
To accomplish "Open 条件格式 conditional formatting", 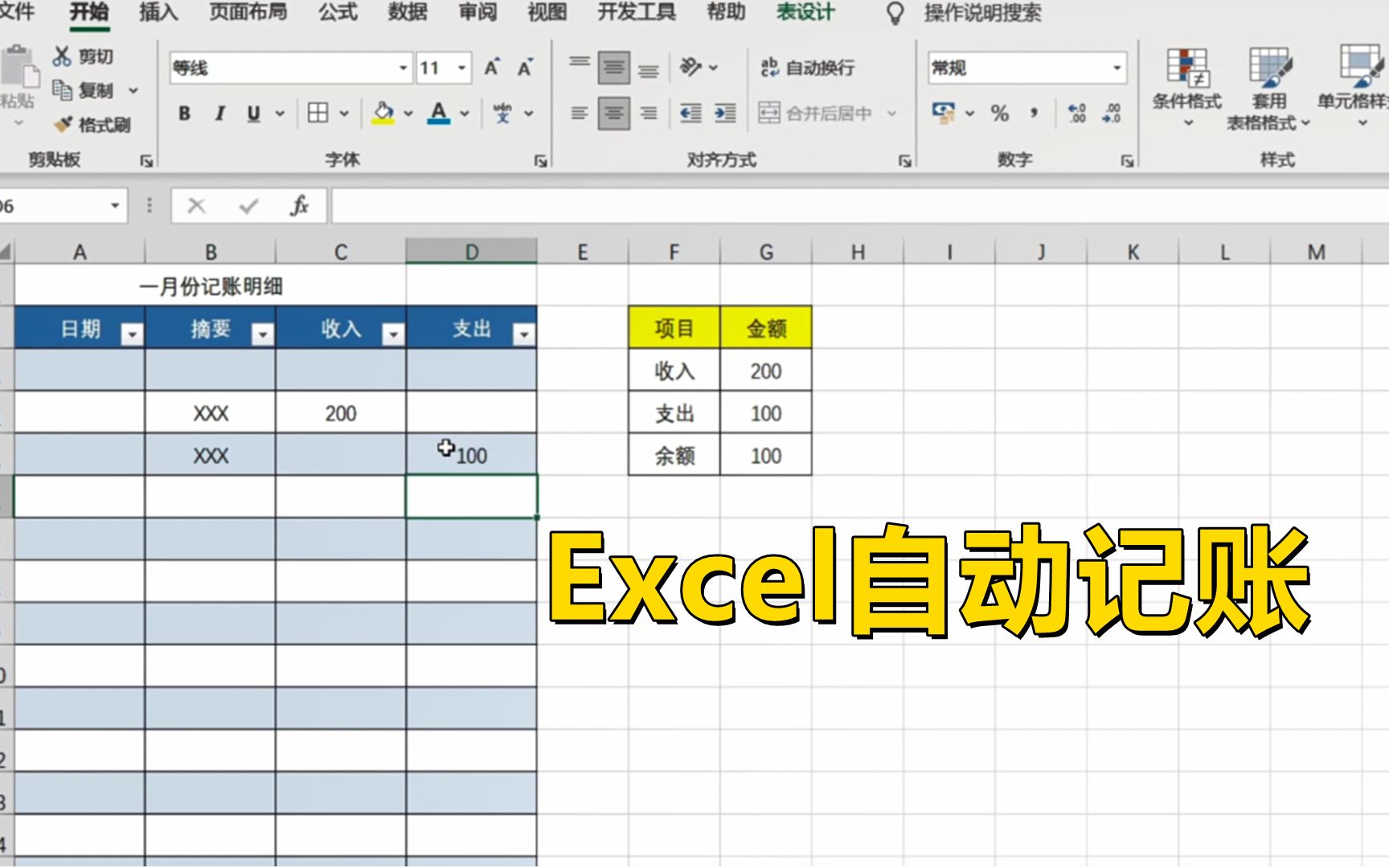I will [x=1186, y=87].
